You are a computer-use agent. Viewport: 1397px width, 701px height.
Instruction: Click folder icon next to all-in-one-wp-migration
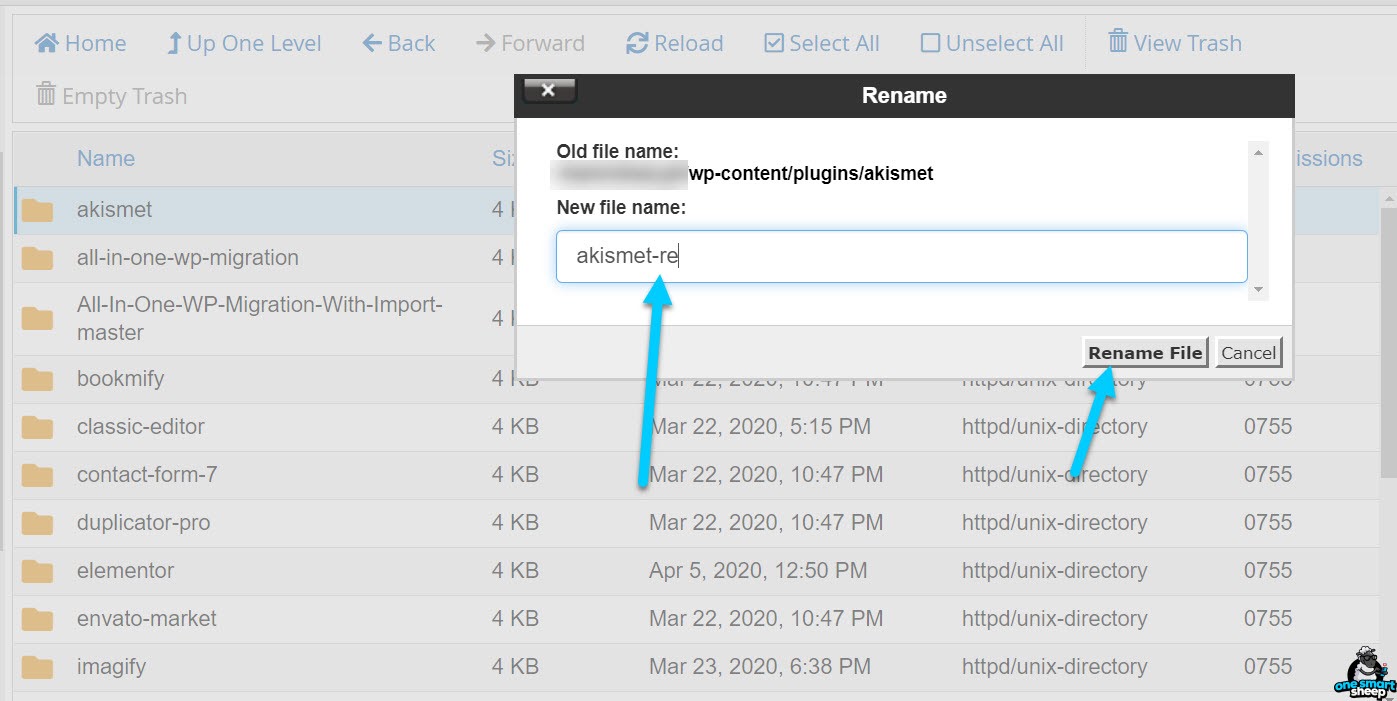tap(38, 258)
